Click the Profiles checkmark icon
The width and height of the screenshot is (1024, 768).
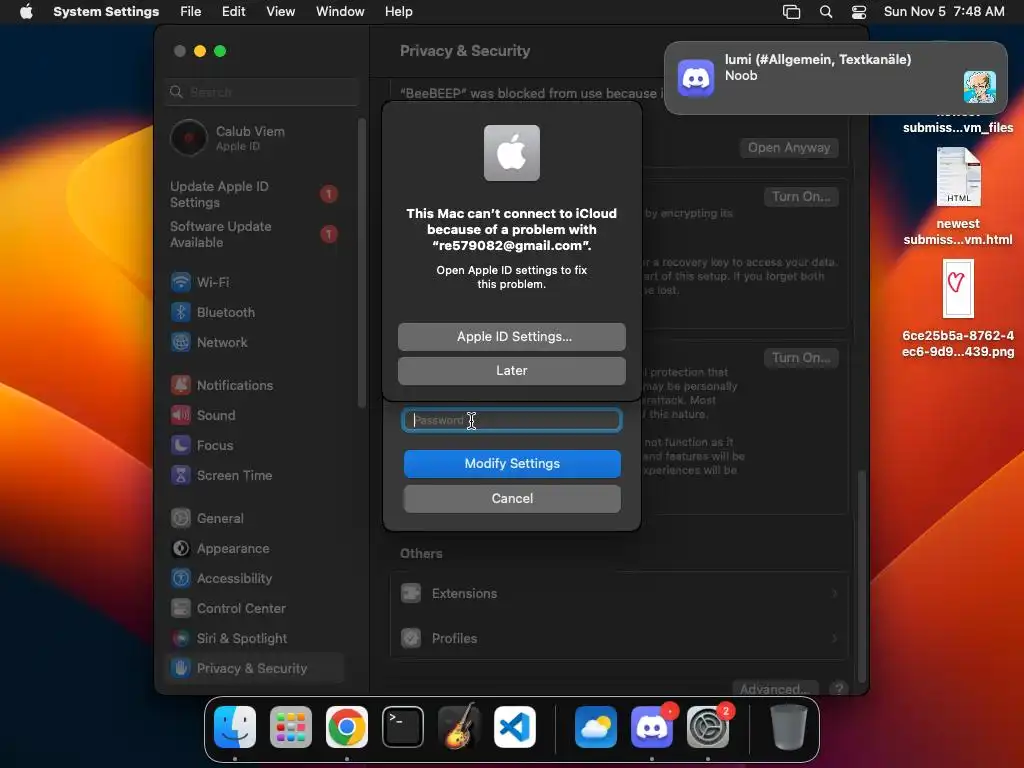coord(411,638)
